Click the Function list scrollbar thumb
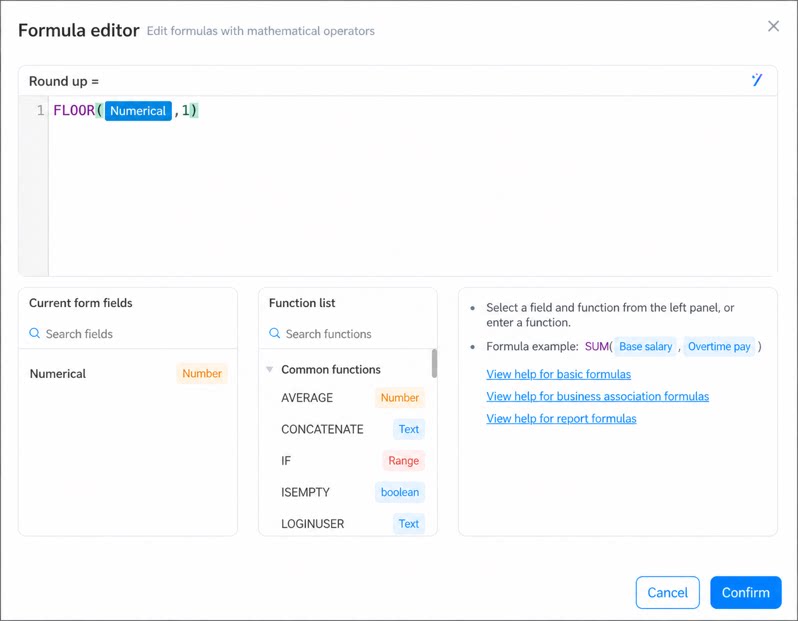The image size is (798, 621). 434,363
